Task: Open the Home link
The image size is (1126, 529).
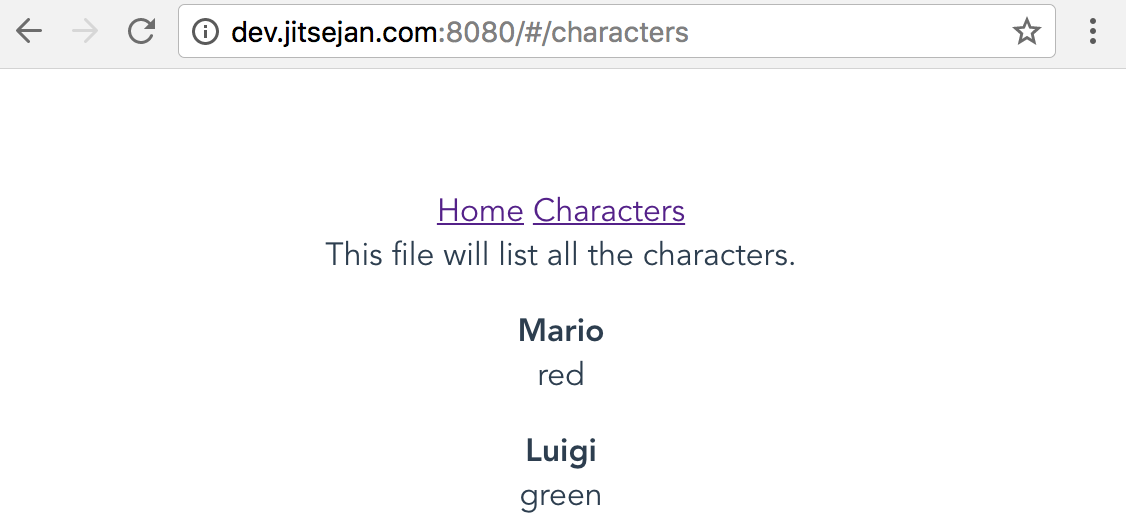Action: [480, 211]
